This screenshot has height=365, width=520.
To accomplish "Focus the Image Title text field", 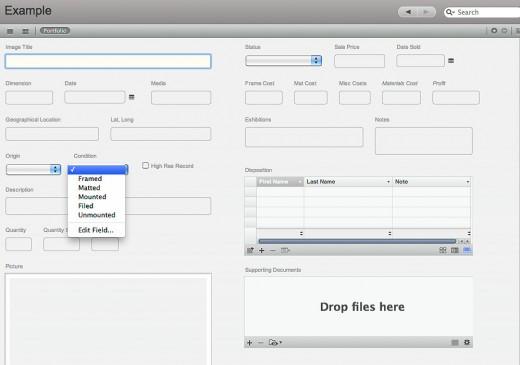I will pyautogui.click(x=108, y=61).
